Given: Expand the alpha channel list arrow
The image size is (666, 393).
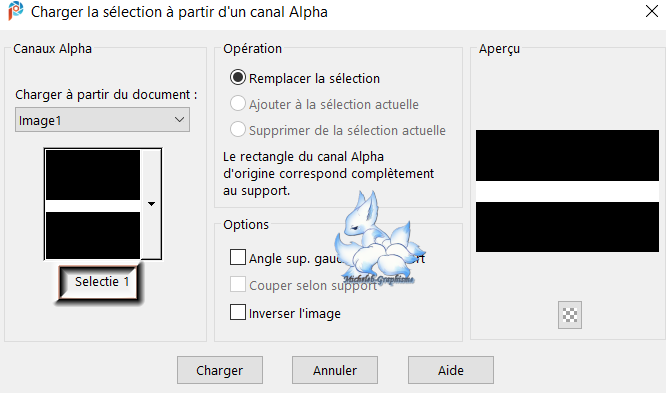Looking at the screenshot, I should pos(151,204).
